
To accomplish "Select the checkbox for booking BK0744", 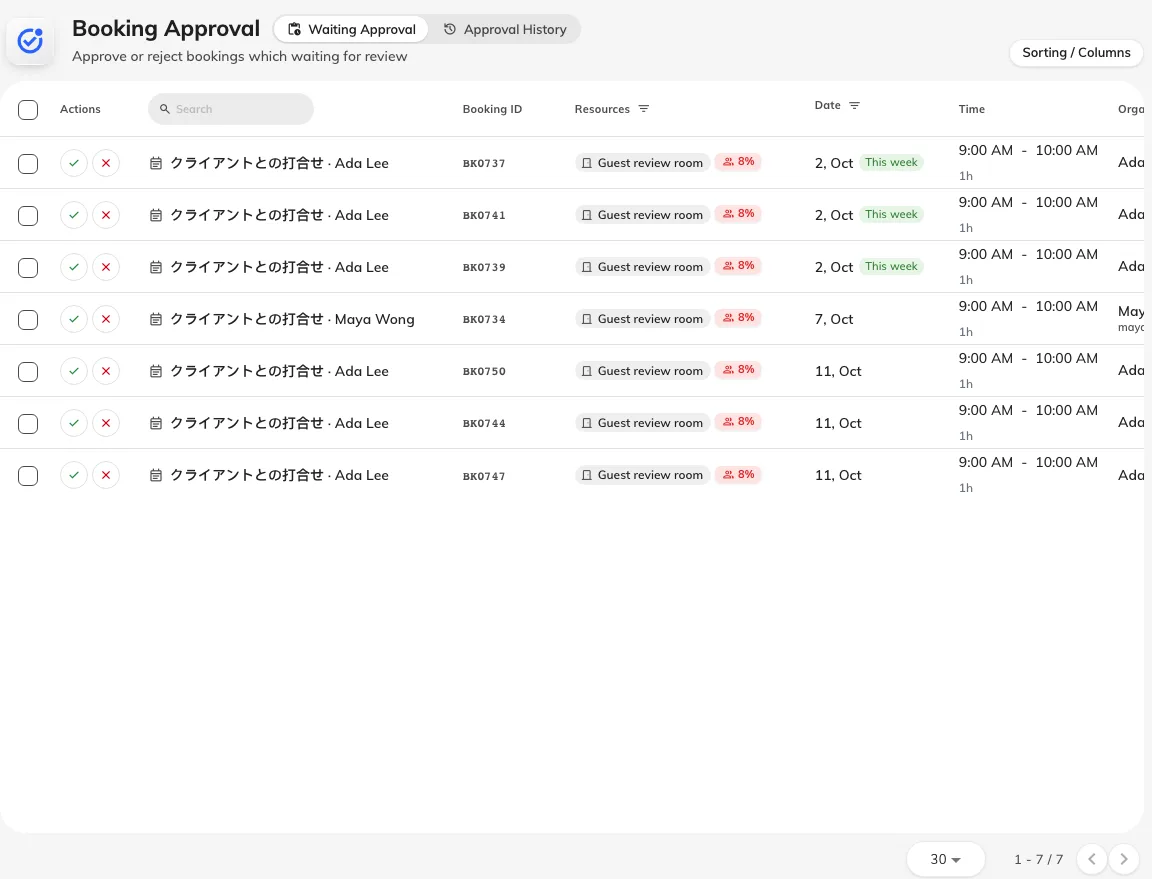I will pos(28,424).
